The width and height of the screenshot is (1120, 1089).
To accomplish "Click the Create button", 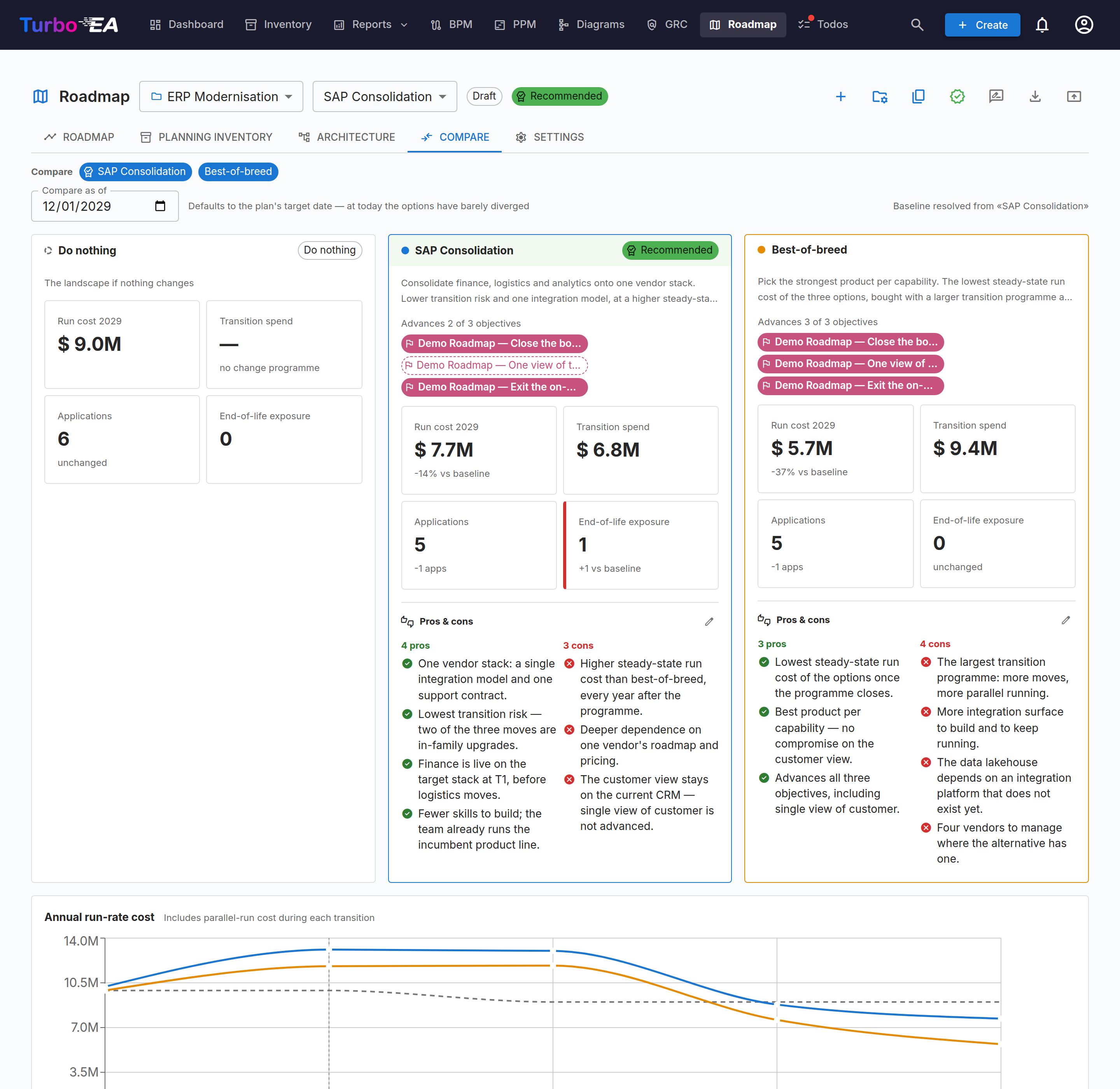I will (x=982, y=25).
